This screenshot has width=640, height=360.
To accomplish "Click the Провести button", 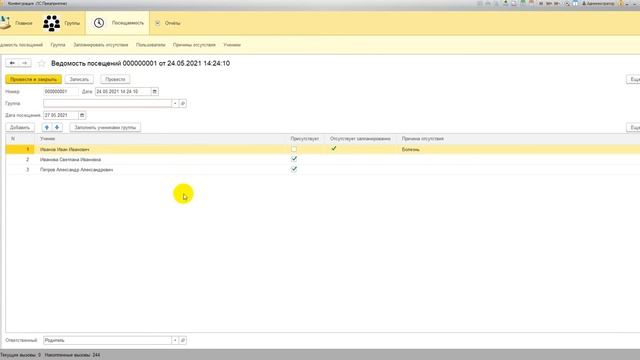I will [x=115, y=79].
